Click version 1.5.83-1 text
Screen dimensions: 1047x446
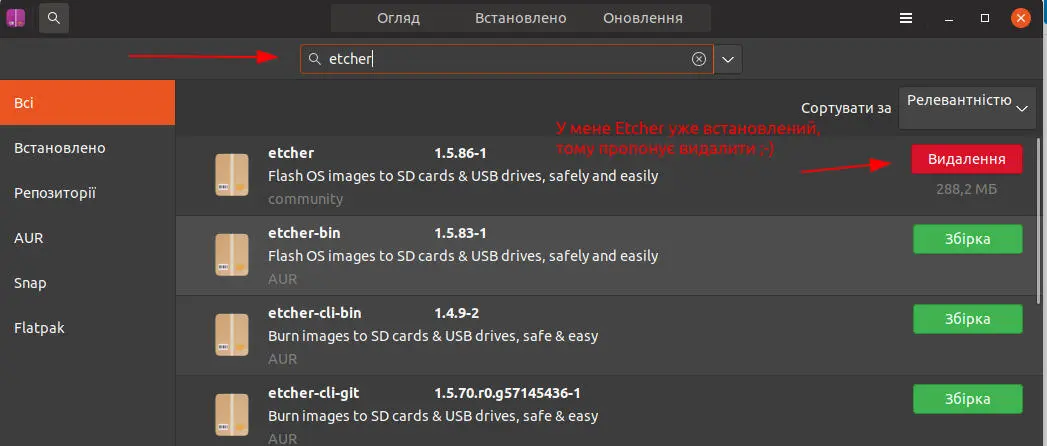pyautogui.click(x=460, y=233)
